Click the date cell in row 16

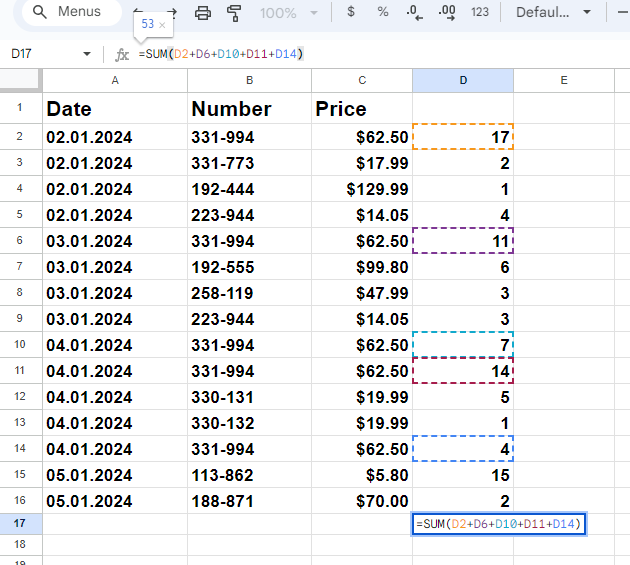click(x=115, y=501)
